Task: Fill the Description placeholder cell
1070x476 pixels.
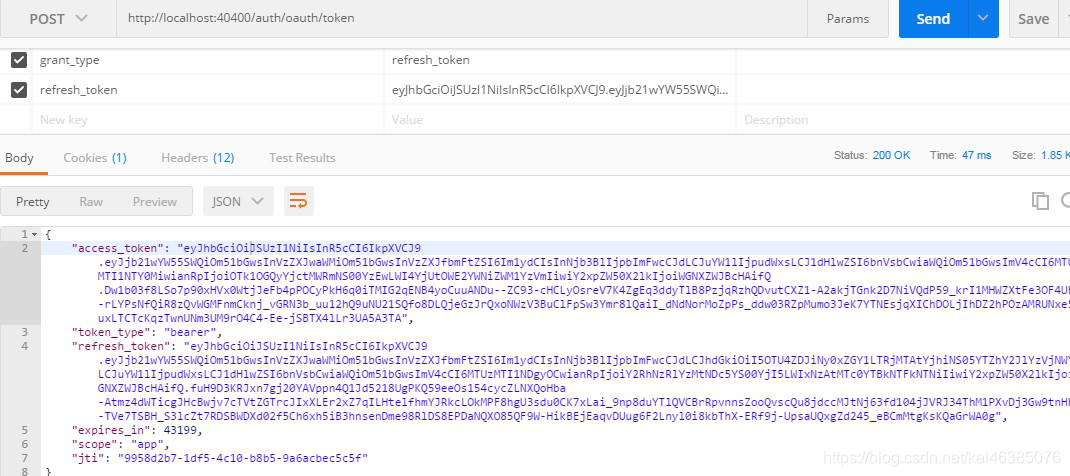Action: [x=903, y=119]
